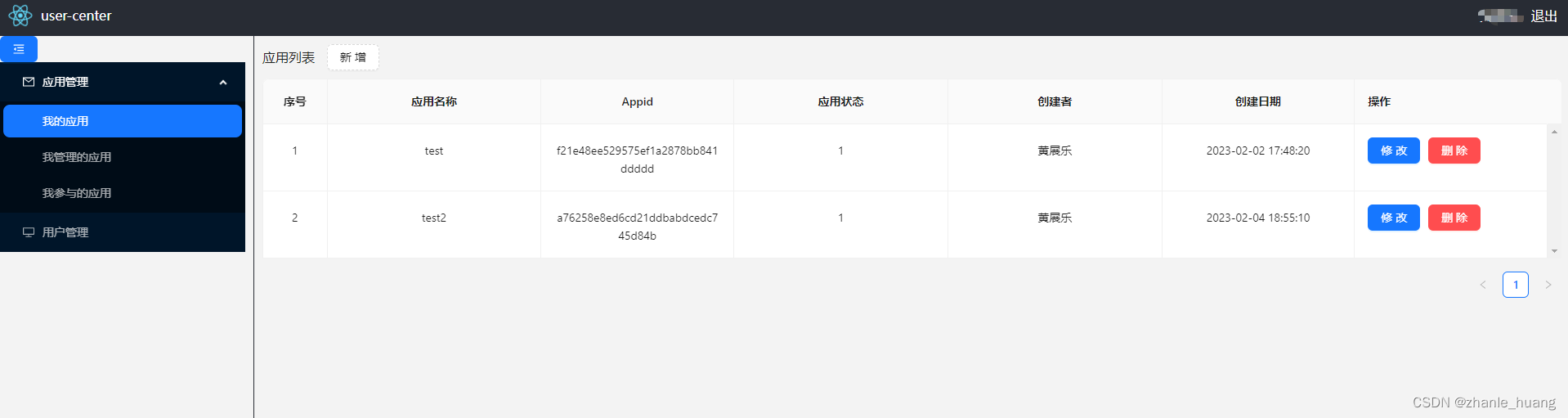Go to the next page arrow

coord(1548,285)
